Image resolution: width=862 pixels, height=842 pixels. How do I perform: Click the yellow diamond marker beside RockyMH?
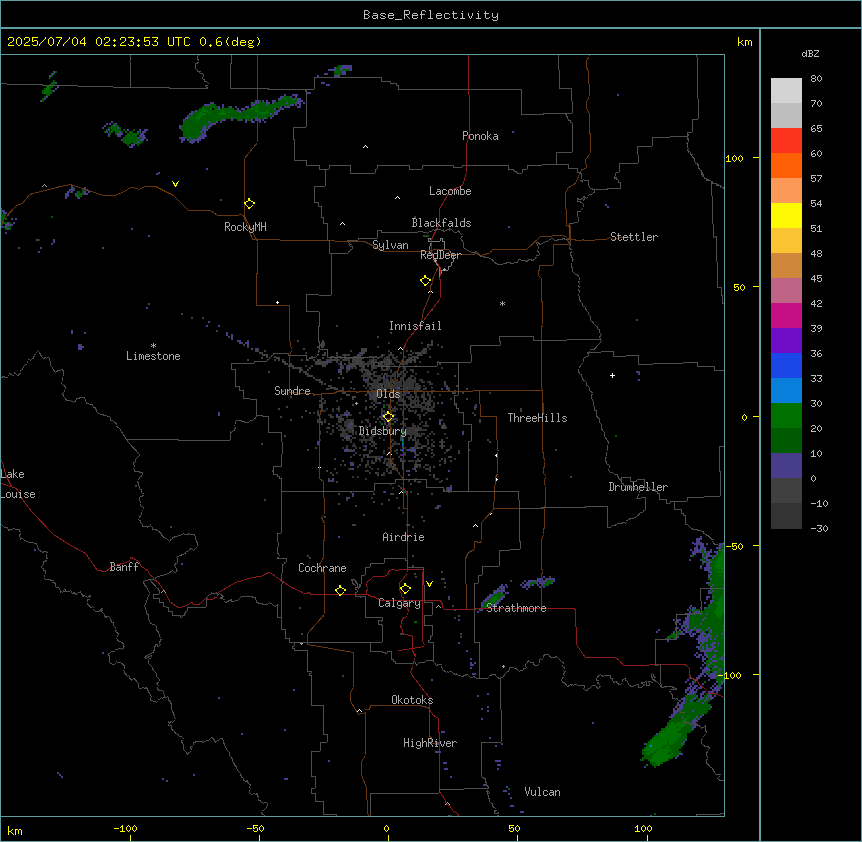point(250,204)
